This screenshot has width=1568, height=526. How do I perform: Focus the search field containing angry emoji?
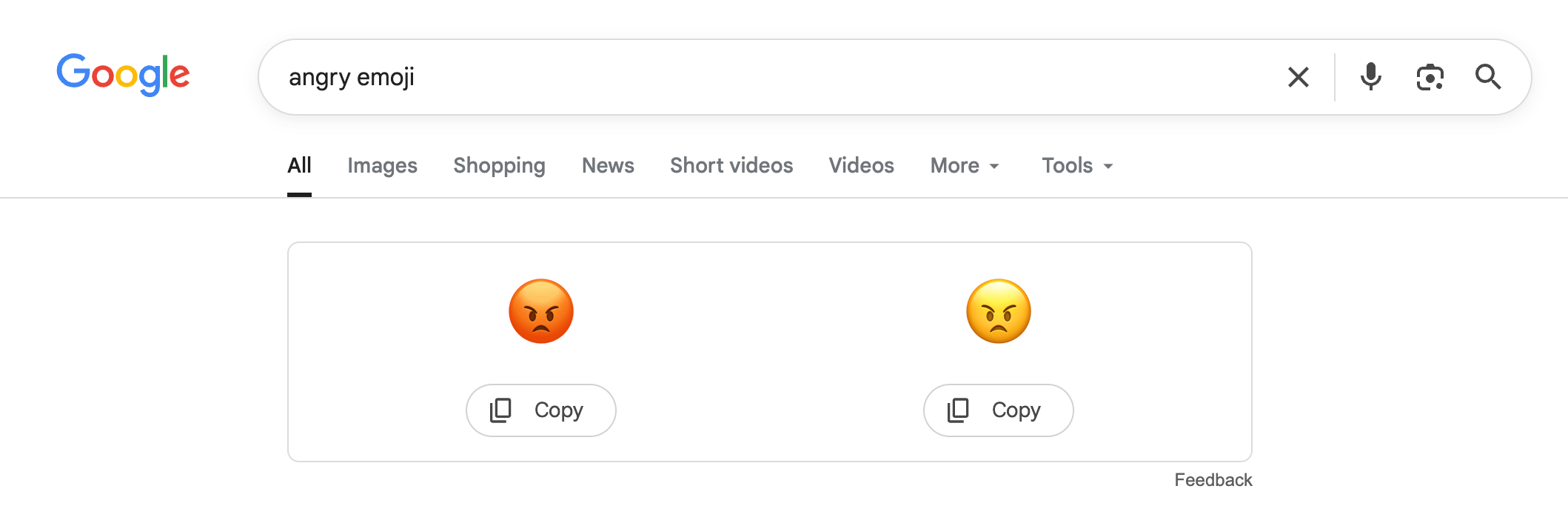[740, 77]
